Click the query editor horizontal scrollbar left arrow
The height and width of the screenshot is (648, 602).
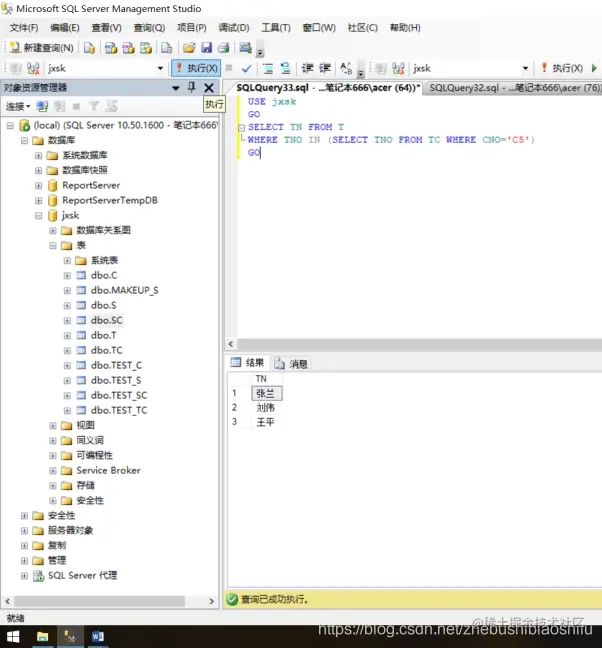[231, 344]
